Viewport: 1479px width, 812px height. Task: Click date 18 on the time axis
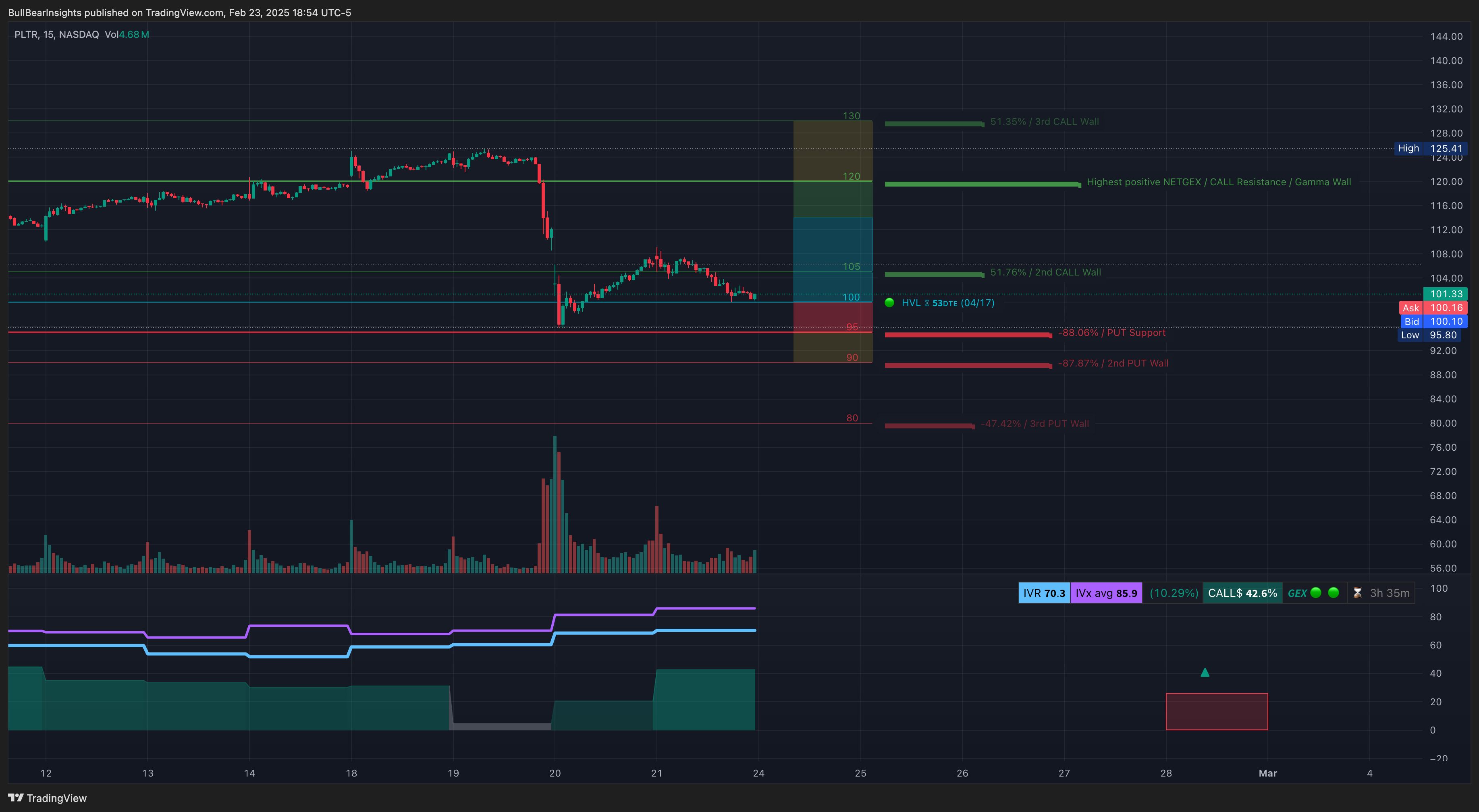point(351,773)
